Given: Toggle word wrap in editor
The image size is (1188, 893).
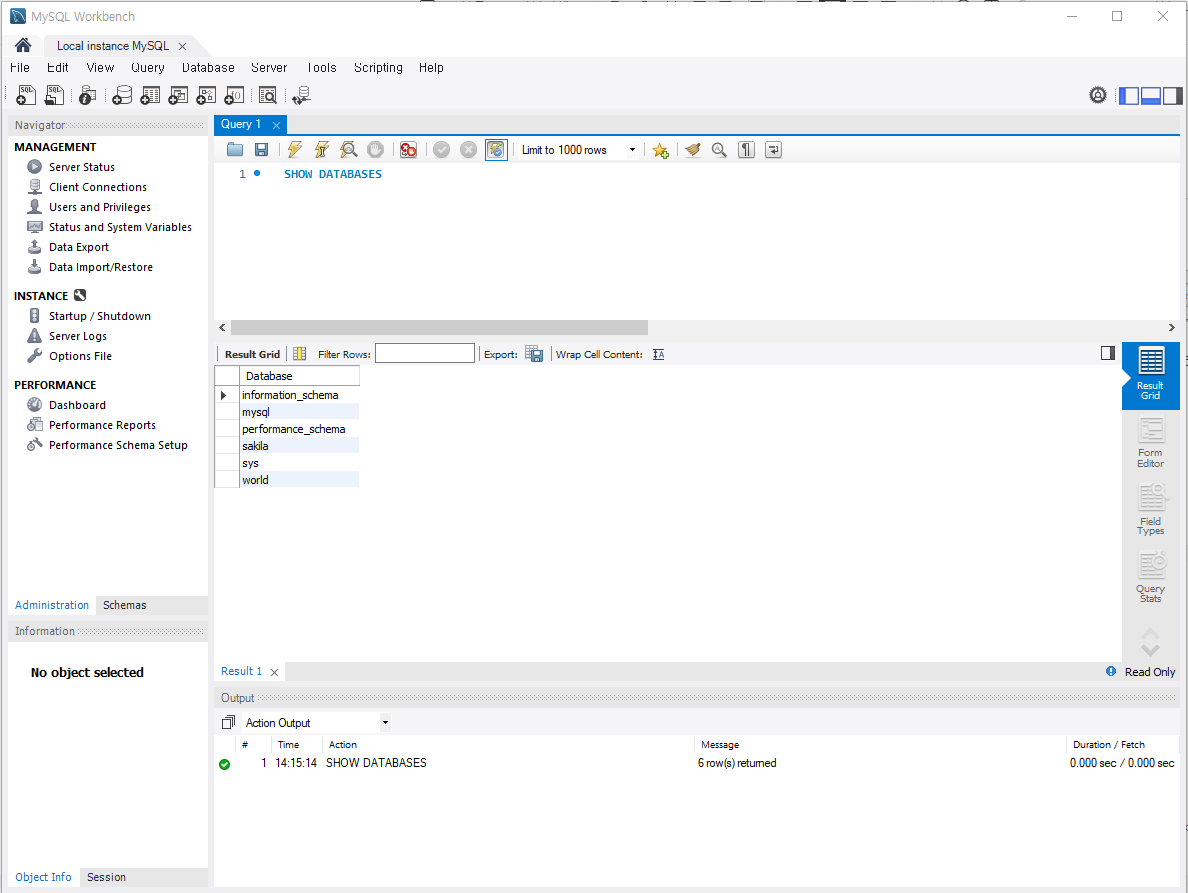Looking at the screenshot, I should pos(773,150).
